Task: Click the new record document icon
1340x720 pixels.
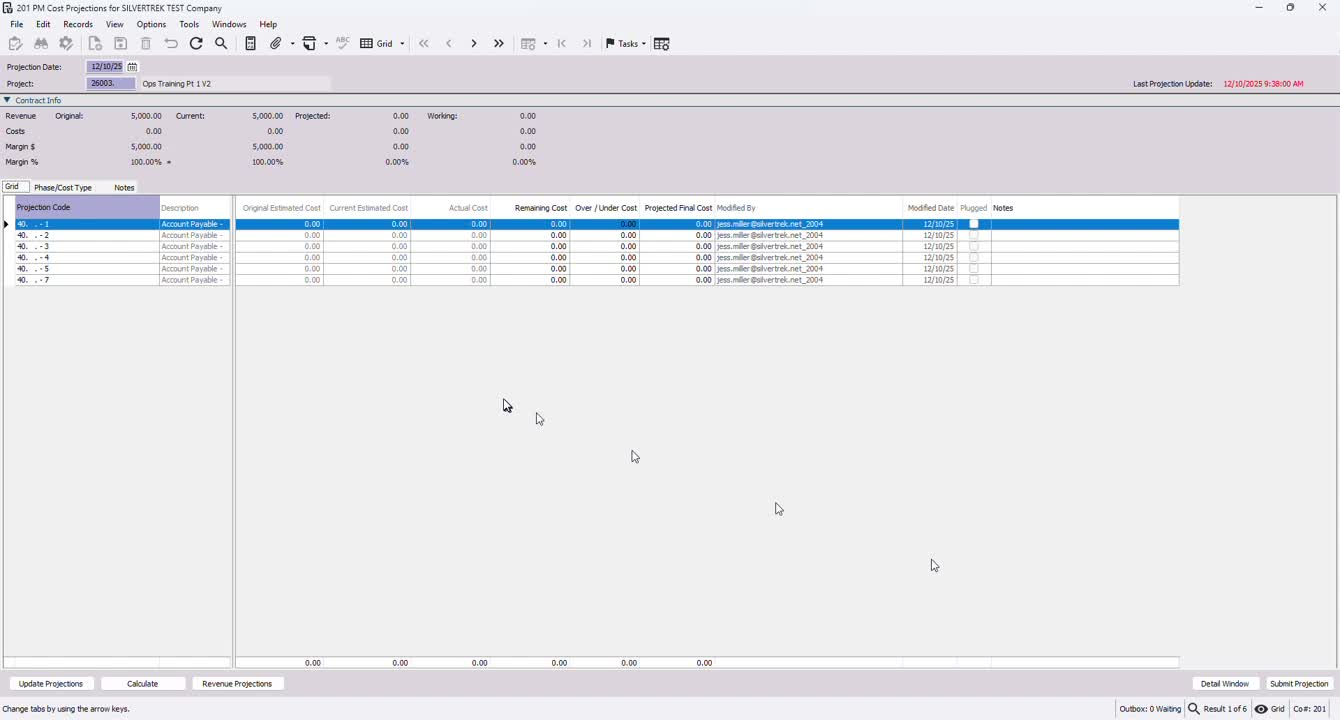Action: tap(95, 44)
